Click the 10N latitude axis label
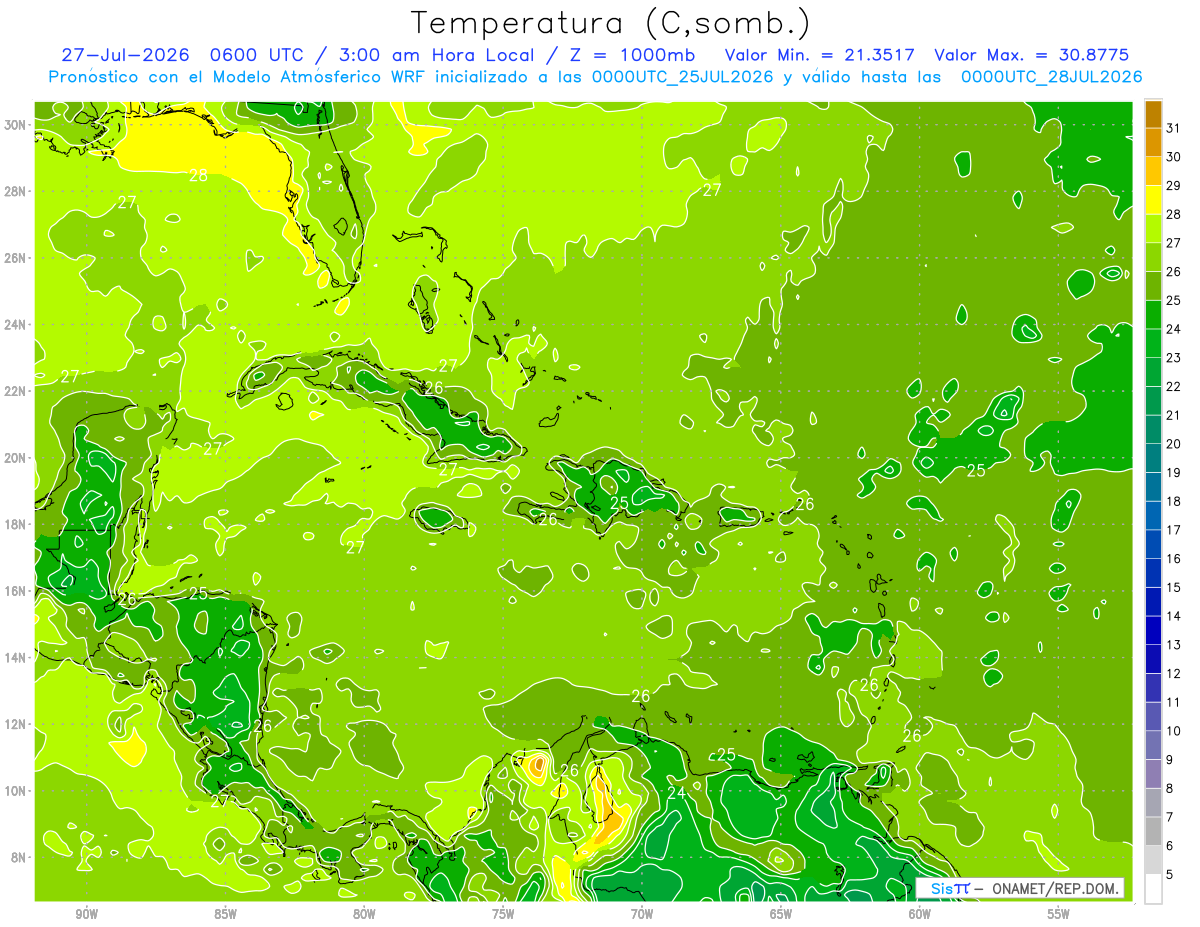 pos(17,791)
